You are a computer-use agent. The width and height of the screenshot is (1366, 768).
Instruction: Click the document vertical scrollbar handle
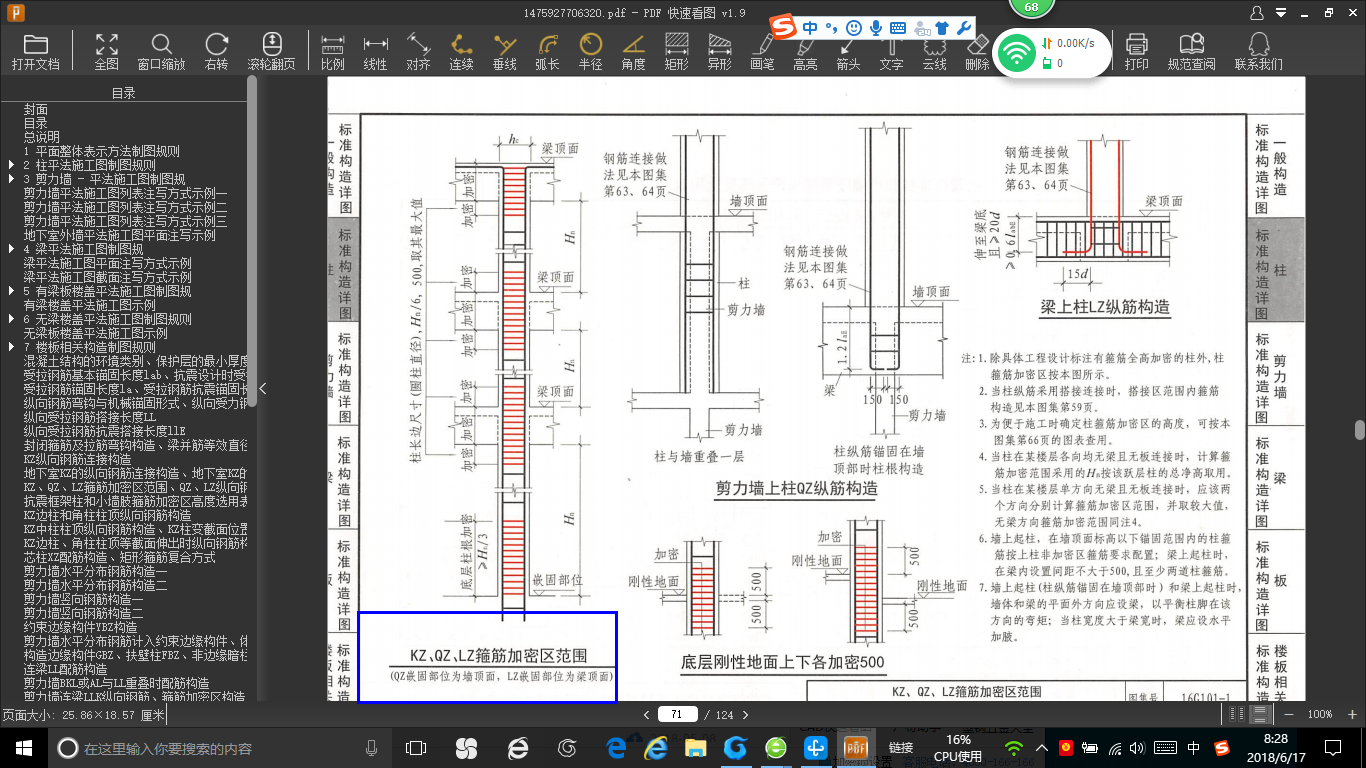coord(1360,430)
